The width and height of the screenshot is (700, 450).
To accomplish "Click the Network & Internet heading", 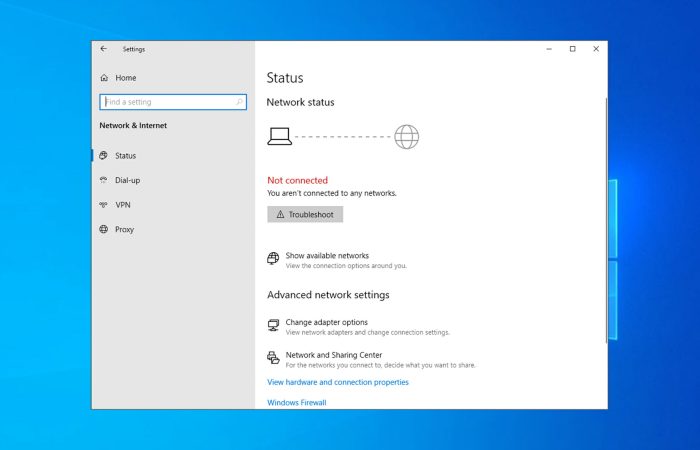I will pos(133,125).
